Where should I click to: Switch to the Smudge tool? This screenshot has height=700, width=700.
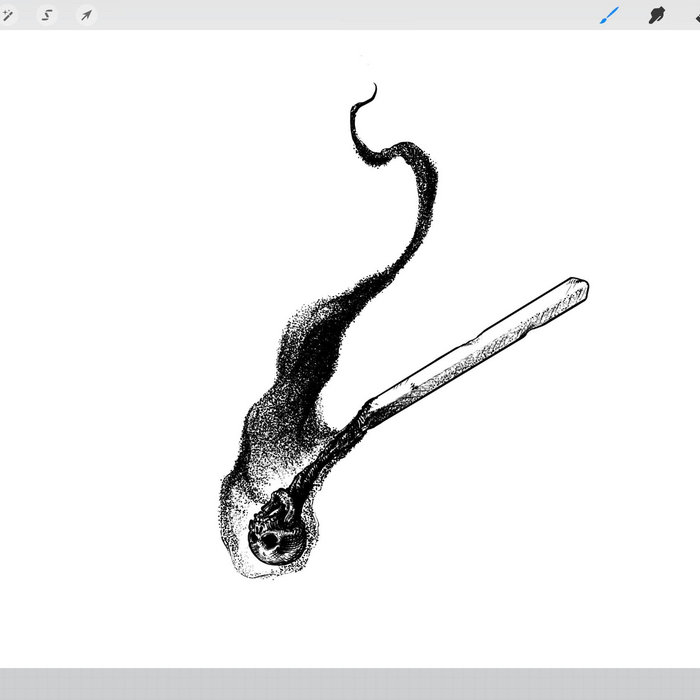657,15
